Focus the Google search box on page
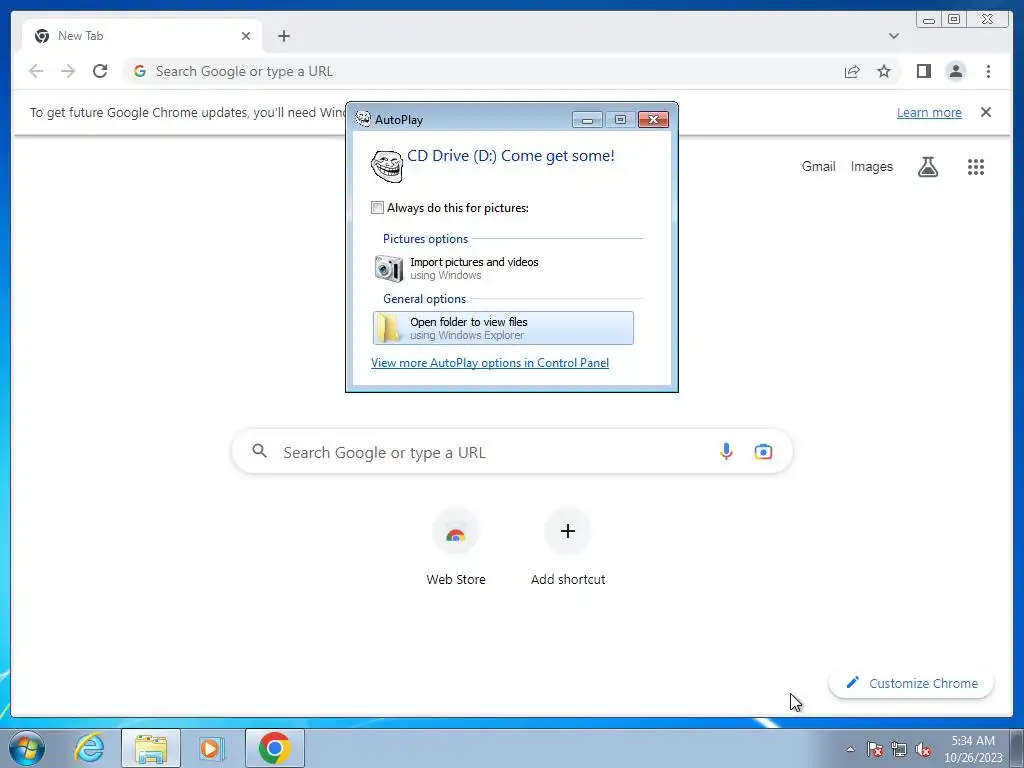The width and height of the screenshot is (1024, 768). [512, 451]
